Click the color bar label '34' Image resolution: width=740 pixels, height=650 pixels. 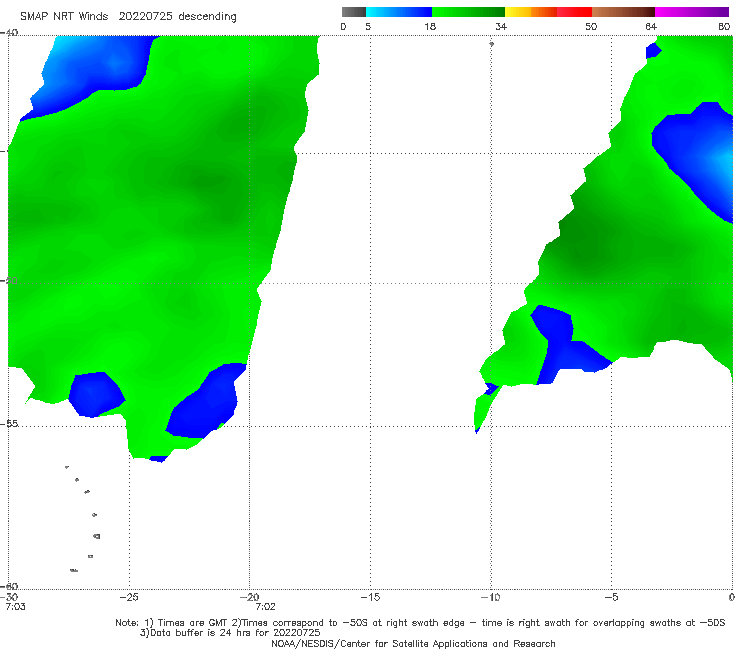(501, 26)
